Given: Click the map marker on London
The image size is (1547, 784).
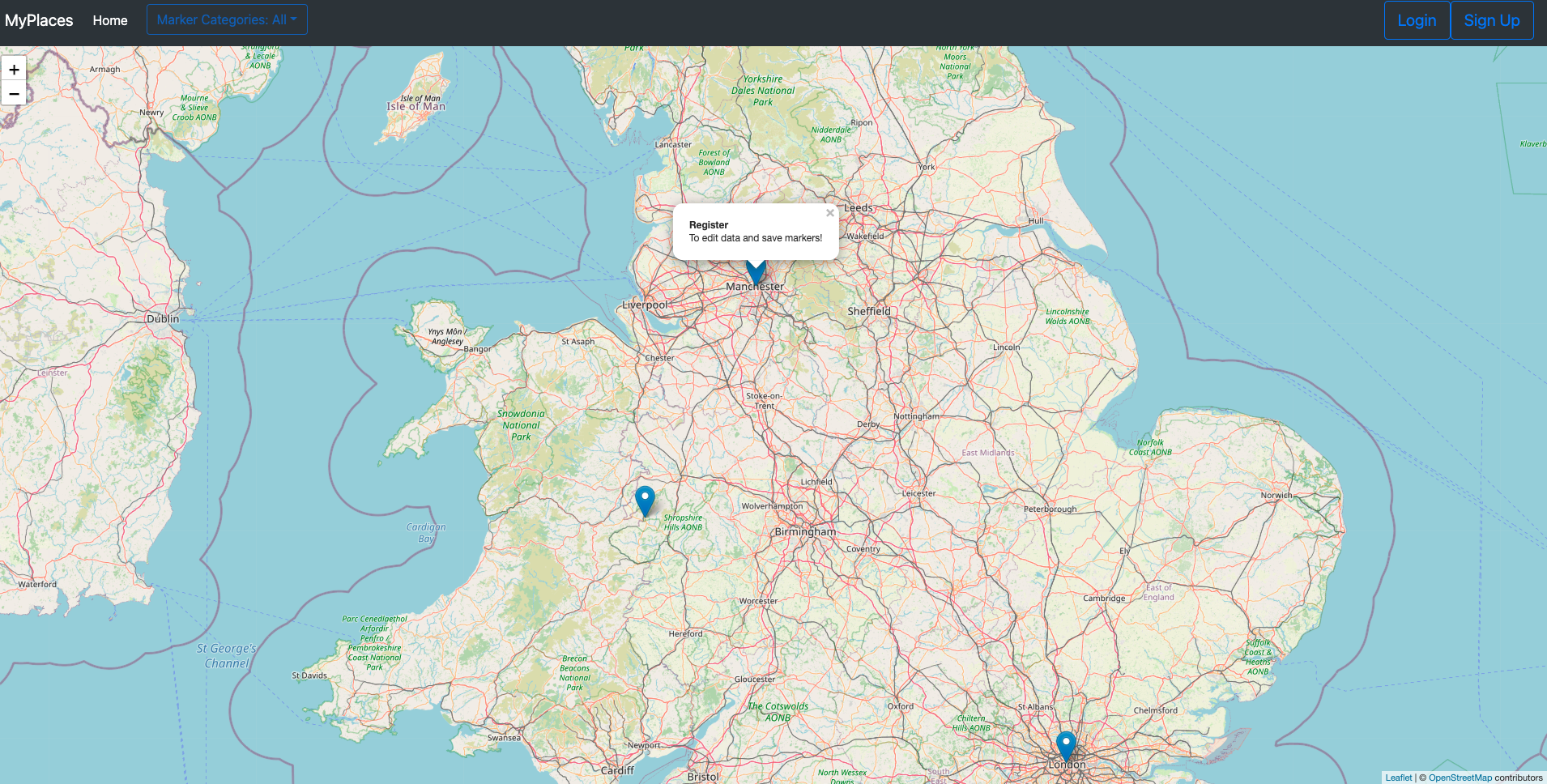Looking at the screenshot, I should click(x=1066, y=746).
